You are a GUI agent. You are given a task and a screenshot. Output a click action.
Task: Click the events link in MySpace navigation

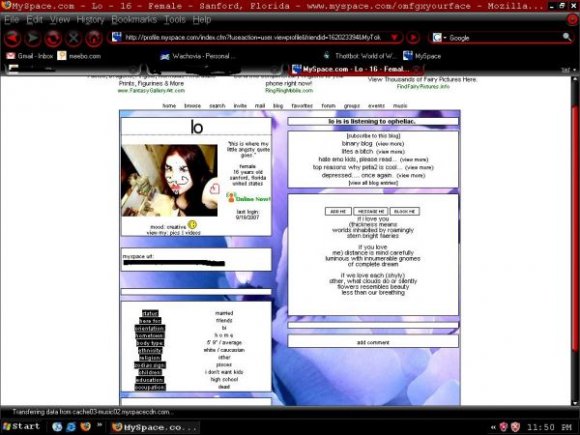[376, 106]
